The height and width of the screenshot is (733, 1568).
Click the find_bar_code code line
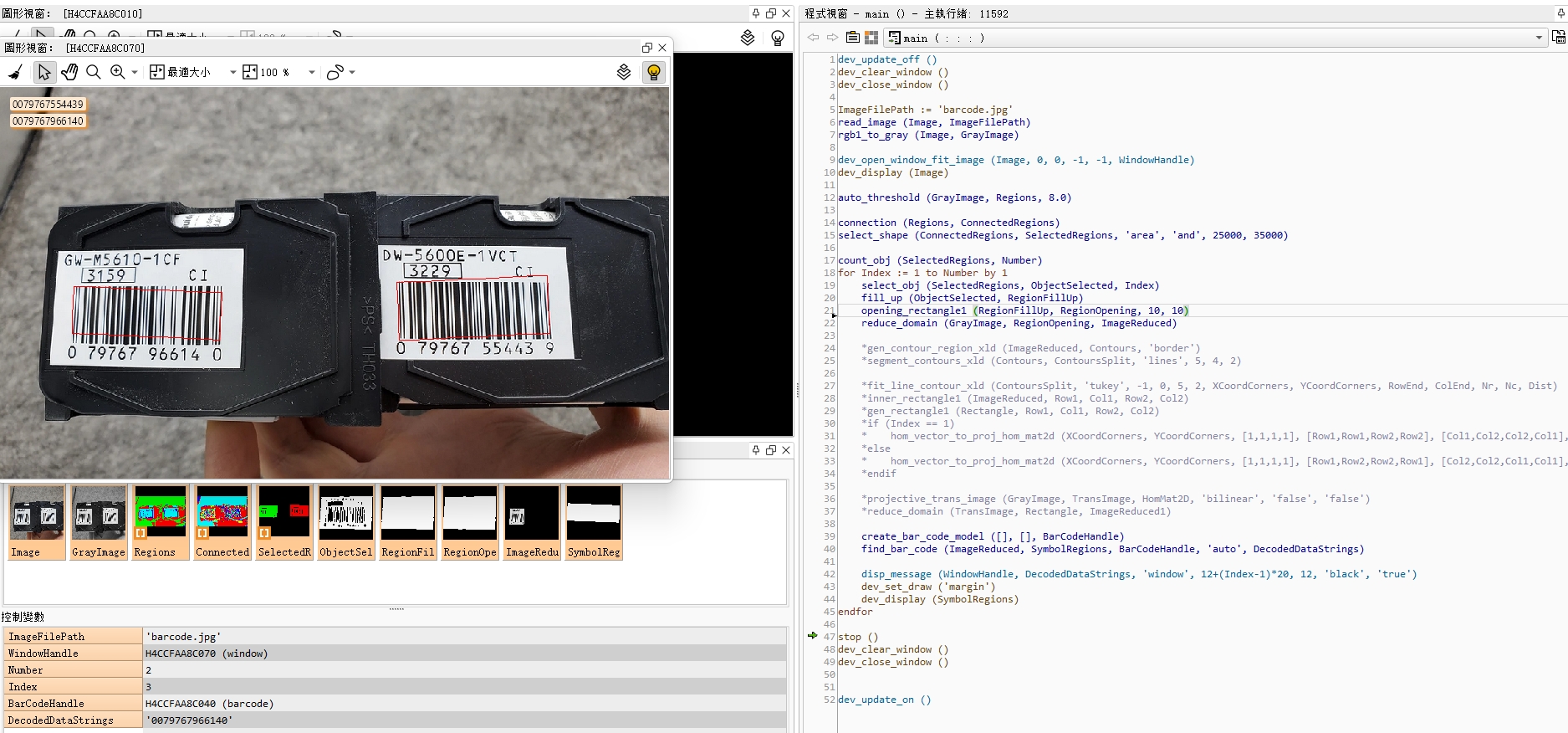point(1112,549)
